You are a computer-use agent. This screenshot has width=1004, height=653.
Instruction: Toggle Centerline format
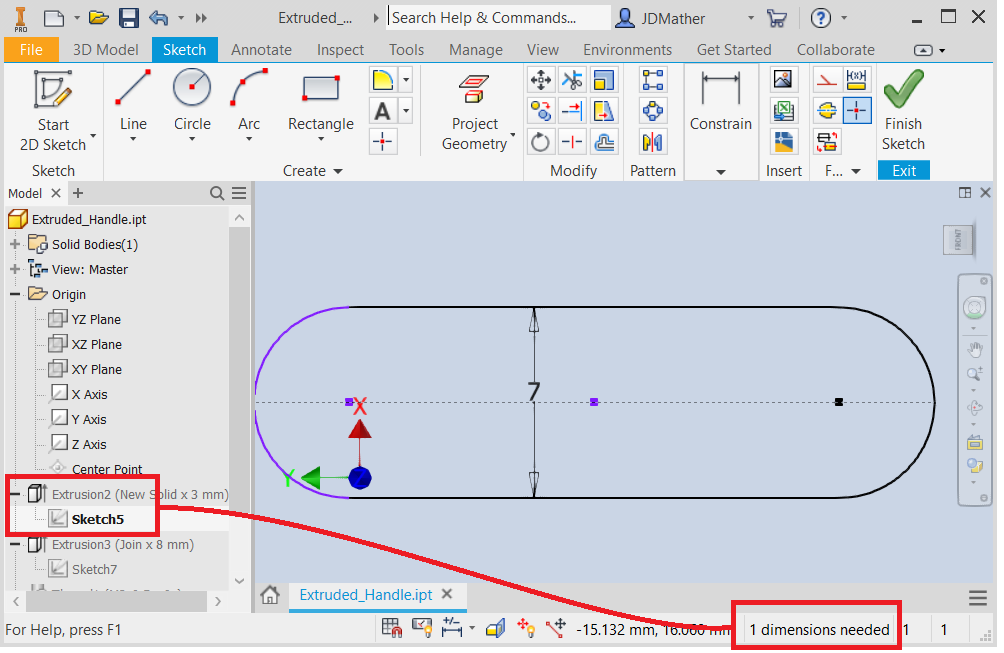(x=827, y=111)
